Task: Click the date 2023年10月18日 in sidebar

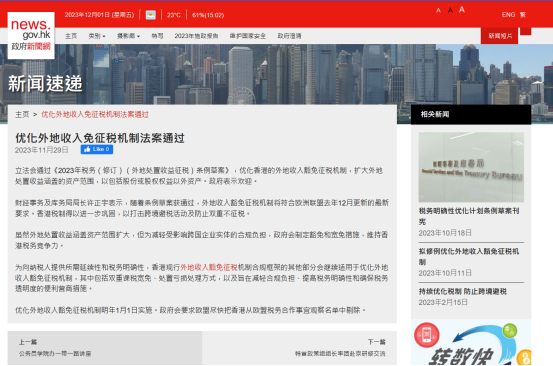Action: [x=445, y=233]
